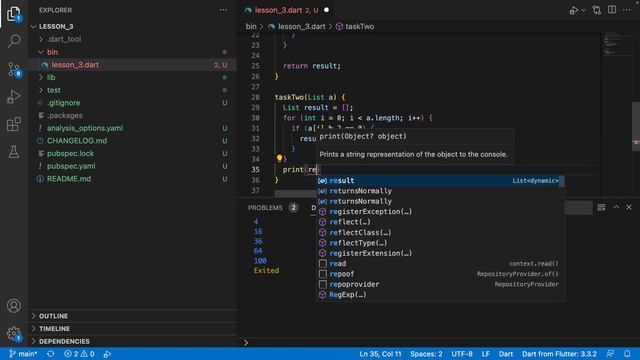640x360 pixels.
Task: Select the 'result' autocomplete suggestion
Action: click(440, 181)
